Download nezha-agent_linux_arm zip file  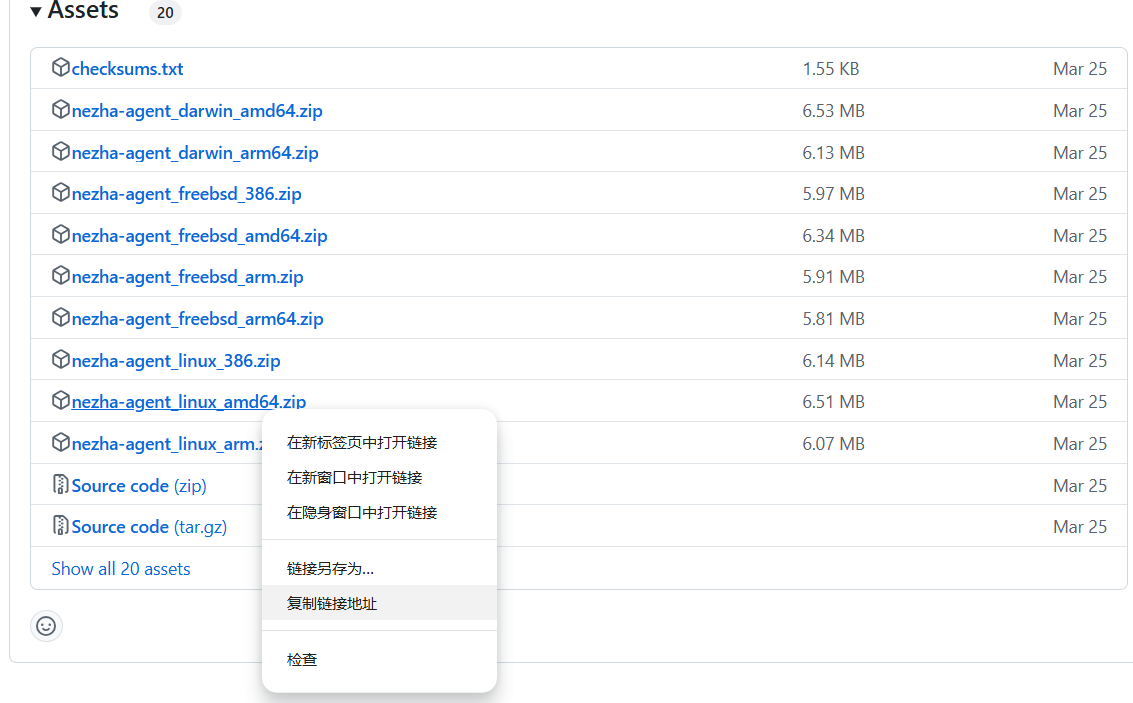[167, 444]
